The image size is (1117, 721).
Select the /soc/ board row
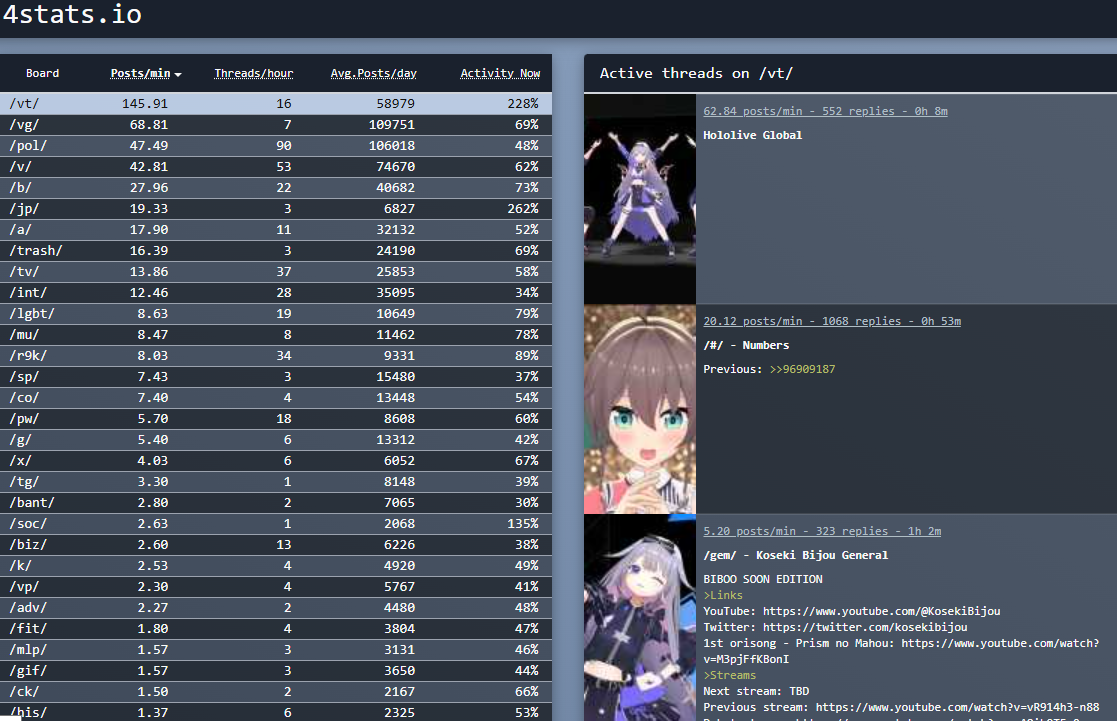click(x=276, y=524)
